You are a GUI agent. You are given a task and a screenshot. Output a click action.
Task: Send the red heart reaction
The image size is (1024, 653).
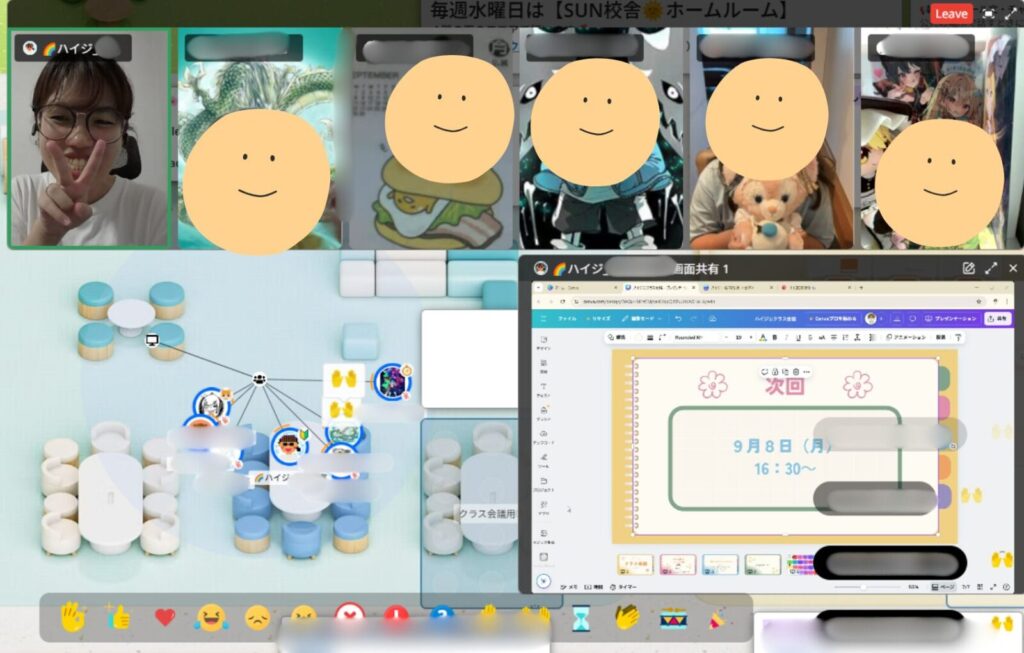(x=165, y=617)
